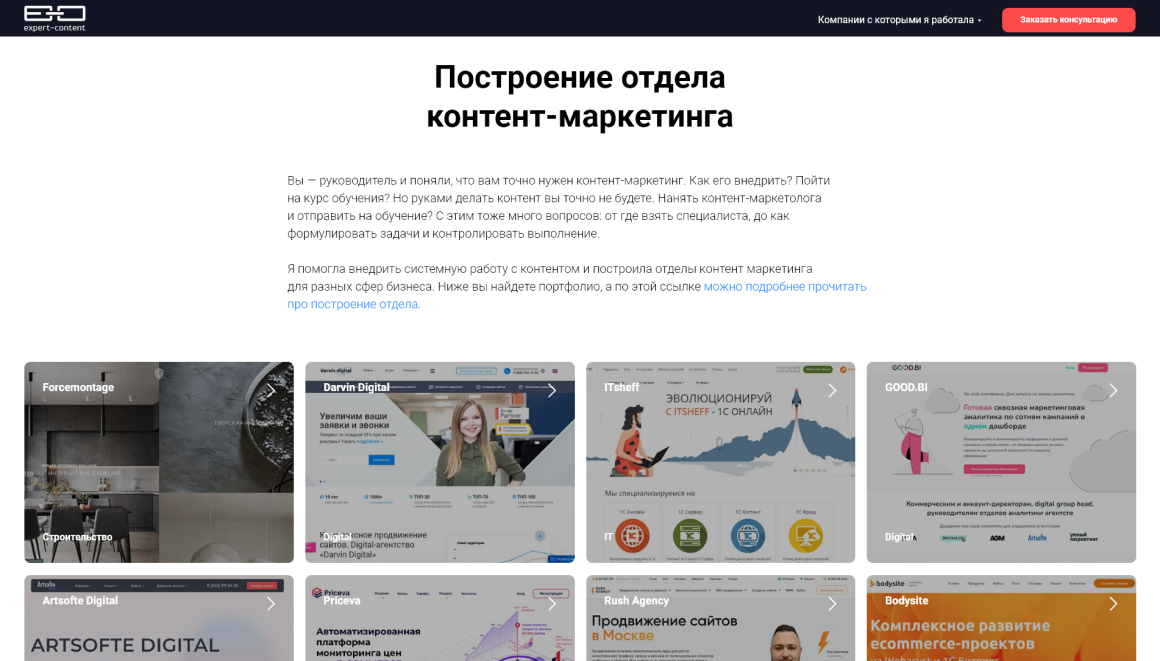The height and width of the screenshot is (661, 1160).
Task: Click the arrow on Darvin Digital card
Action: (x=552, y=390)
